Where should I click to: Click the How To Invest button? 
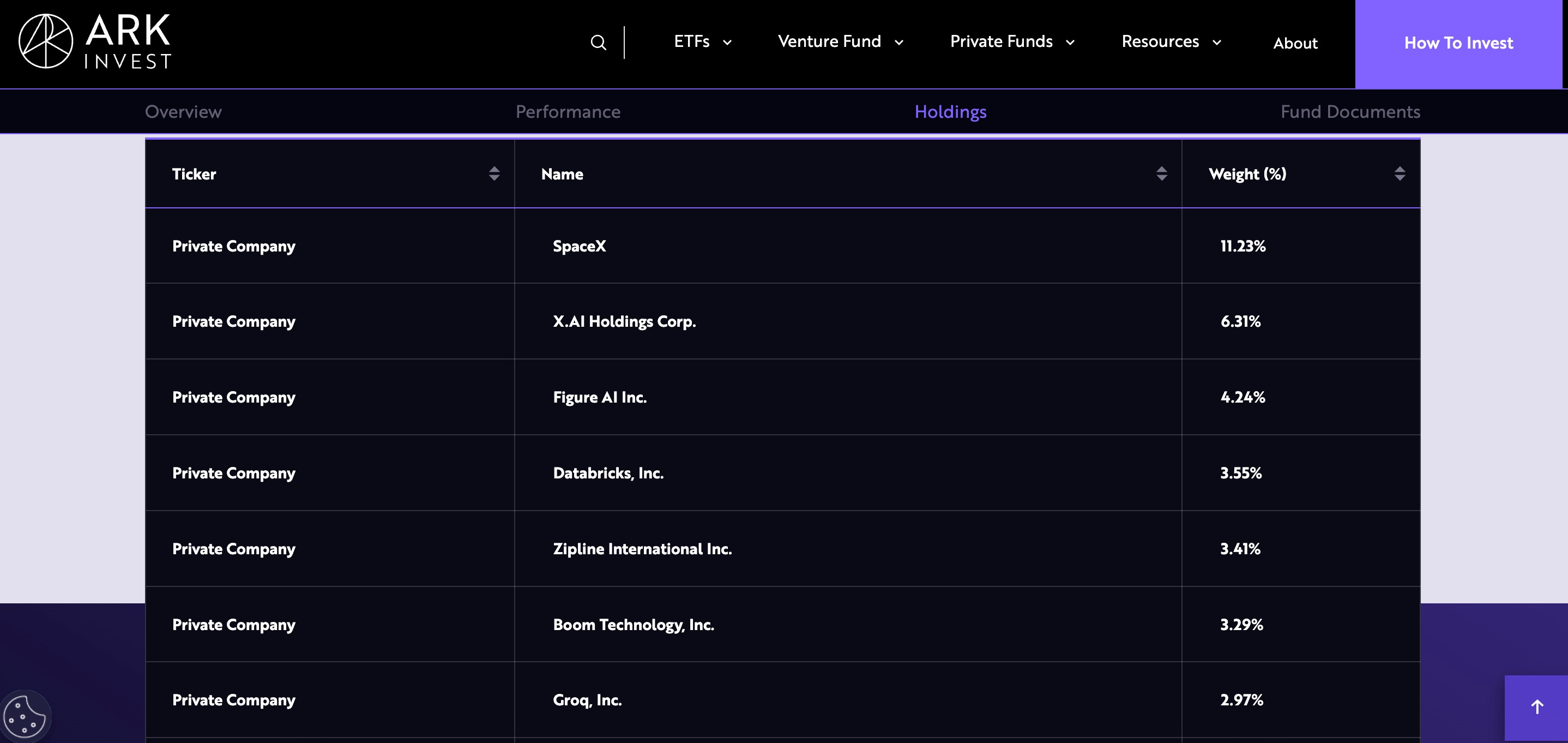tap(1458, 43)
